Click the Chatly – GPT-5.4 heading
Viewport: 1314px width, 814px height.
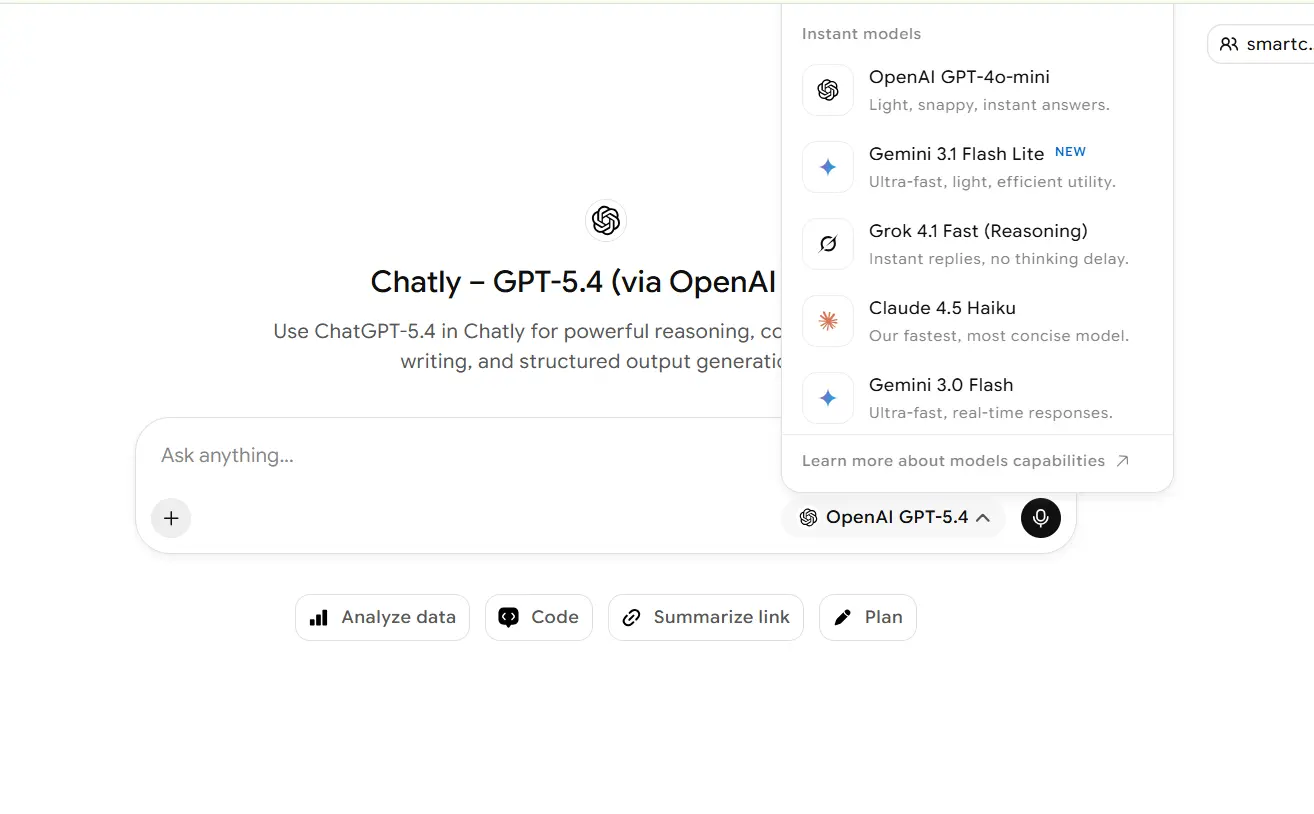pyautogui.click(x=574, y=282)
